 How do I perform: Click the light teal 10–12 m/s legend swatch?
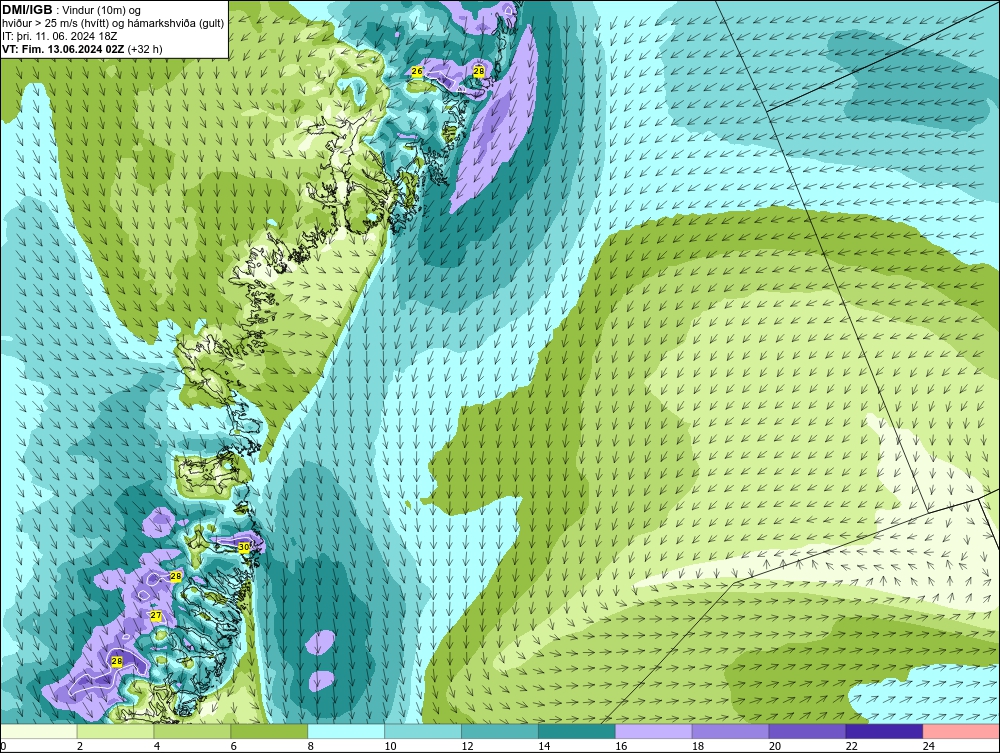coord(423,731)
